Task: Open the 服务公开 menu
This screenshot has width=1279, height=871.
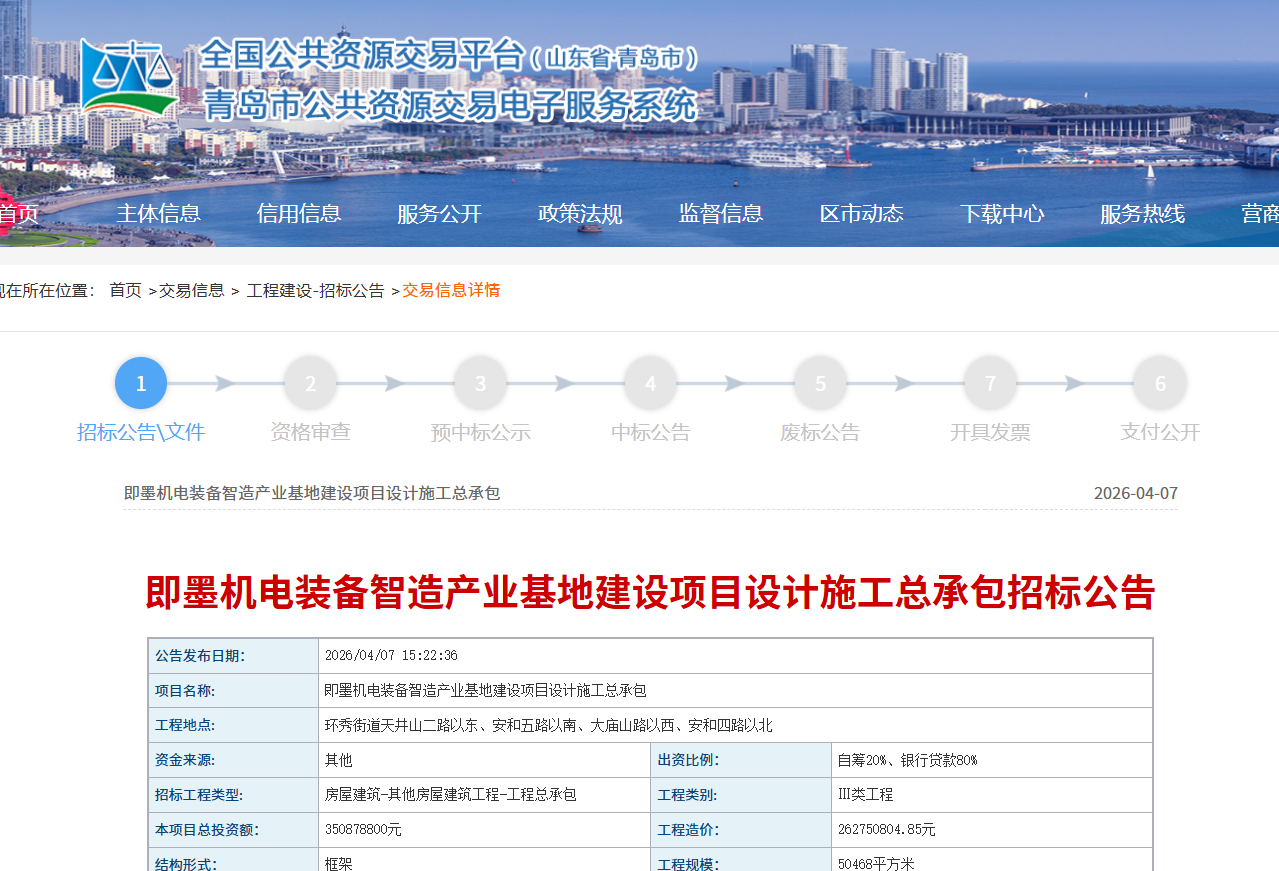Action: (x=440, y=213)
